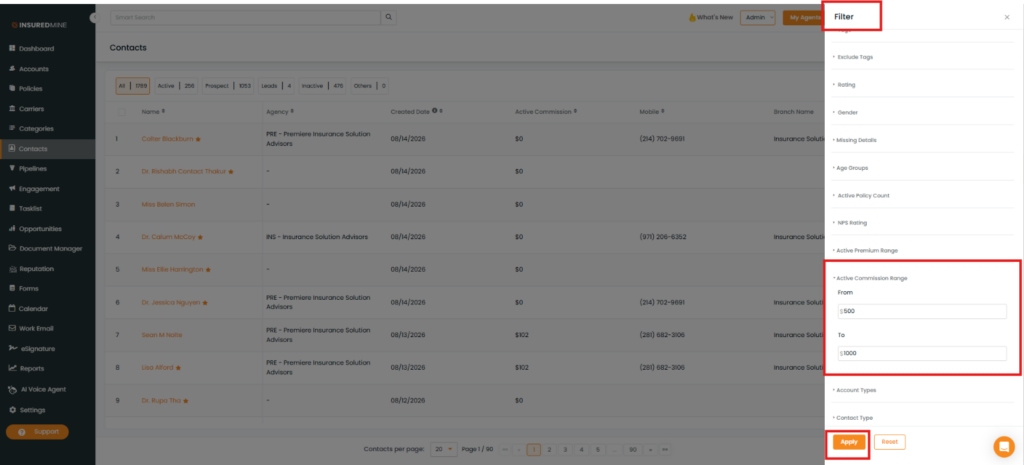Viewport: 1024px width, 465px height.
Task: Switch to the Prospect tab
Action: pos(227,86)
